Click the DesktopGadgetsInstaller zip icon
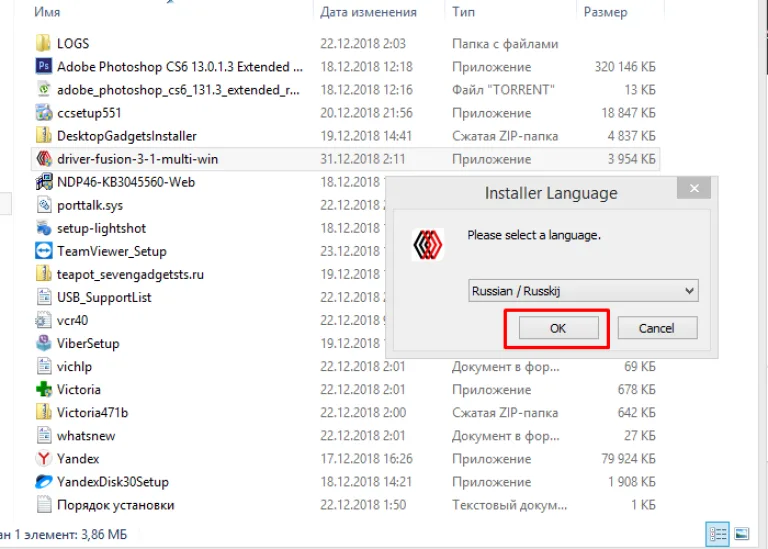The image size is (768, 549). 43,136
